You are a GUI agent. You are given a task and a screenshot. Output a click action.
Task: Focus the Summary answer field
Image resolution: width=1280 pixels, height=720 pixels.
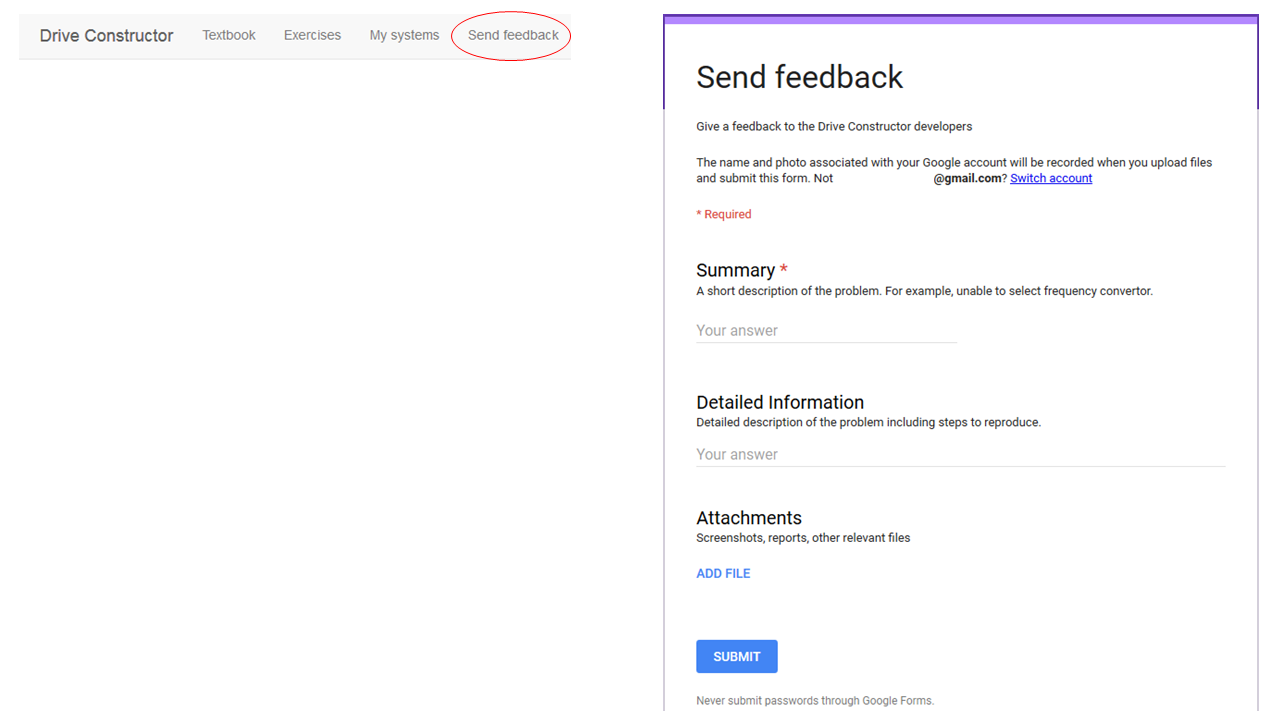pyautogui.click(x=826, y=331)
